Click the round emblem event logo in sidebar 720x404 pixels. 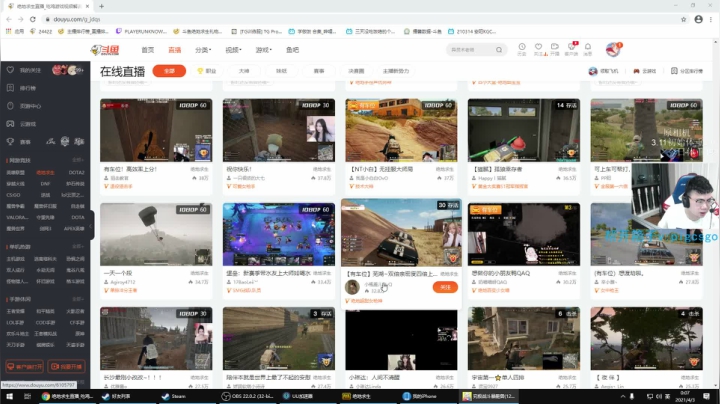pos(65,141)
